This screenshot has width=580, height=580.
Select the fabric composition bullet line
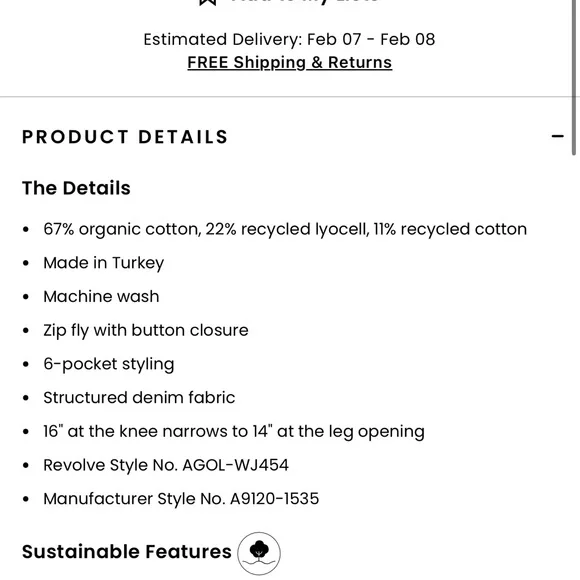(x=285, y=229)
